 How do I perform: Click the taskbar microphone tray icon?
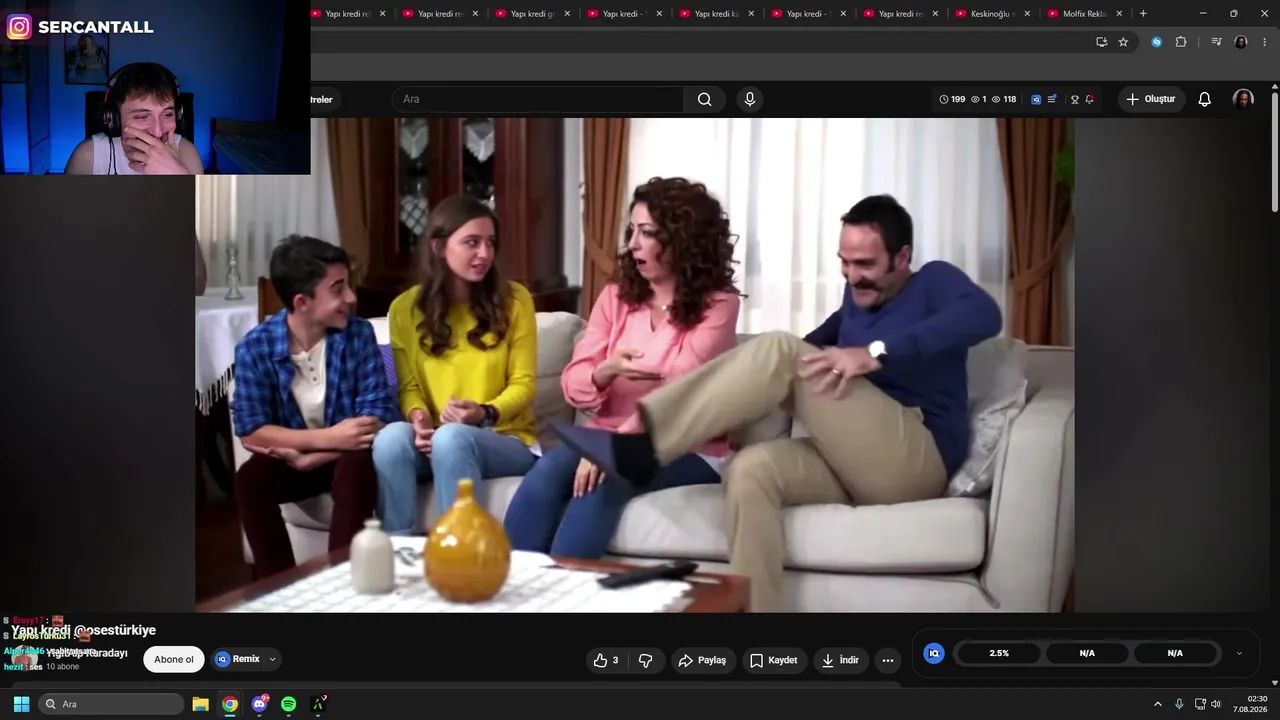click(1179, 704)
